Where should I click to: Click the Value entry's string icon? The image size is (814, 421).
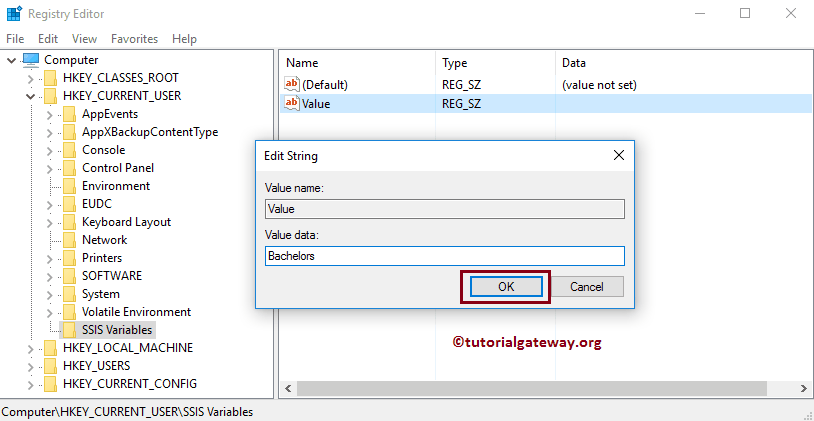point(292,103)
